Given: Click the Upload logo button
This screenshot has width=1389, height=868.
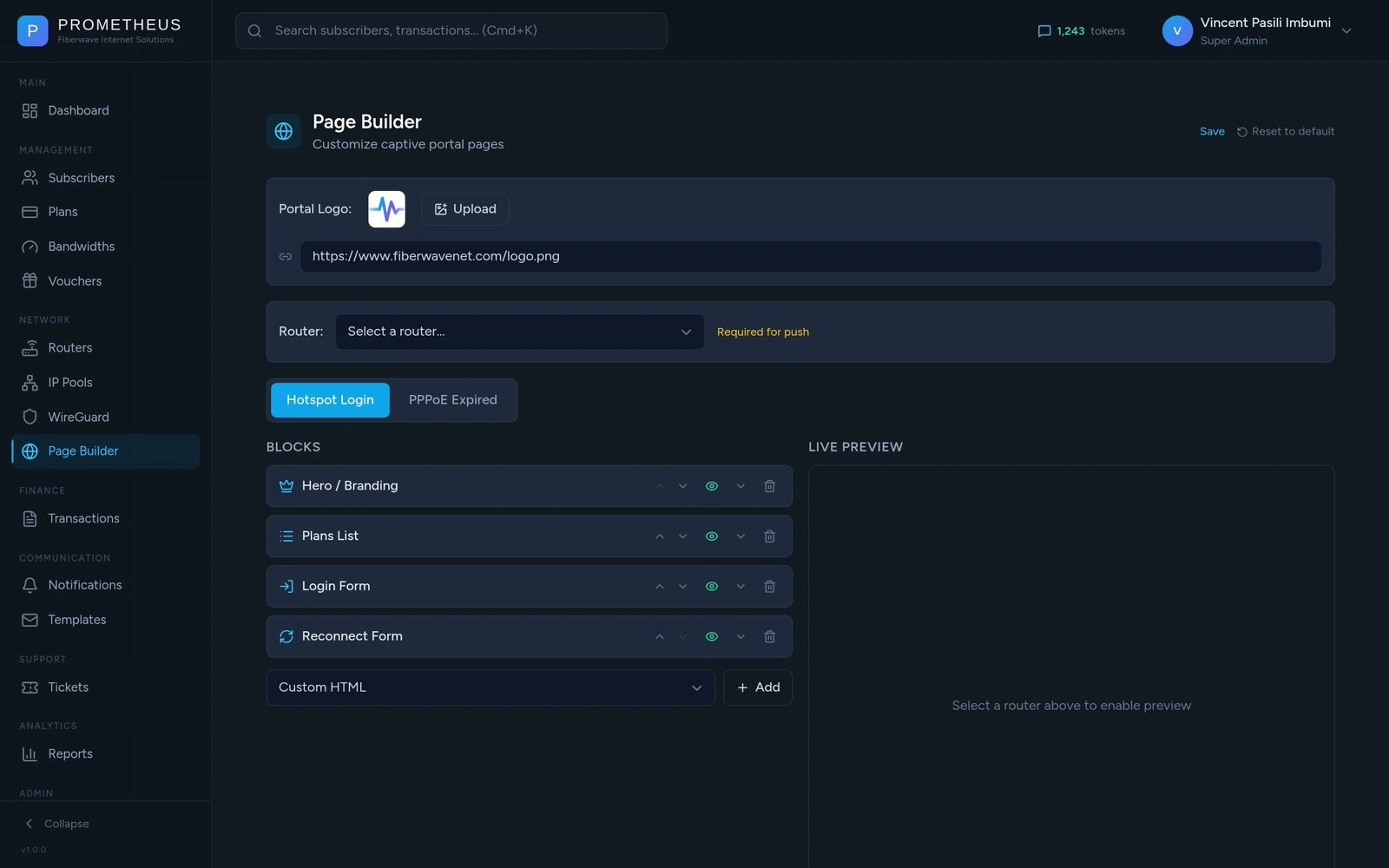Looking at the screenshot, I should coord(465,209).
